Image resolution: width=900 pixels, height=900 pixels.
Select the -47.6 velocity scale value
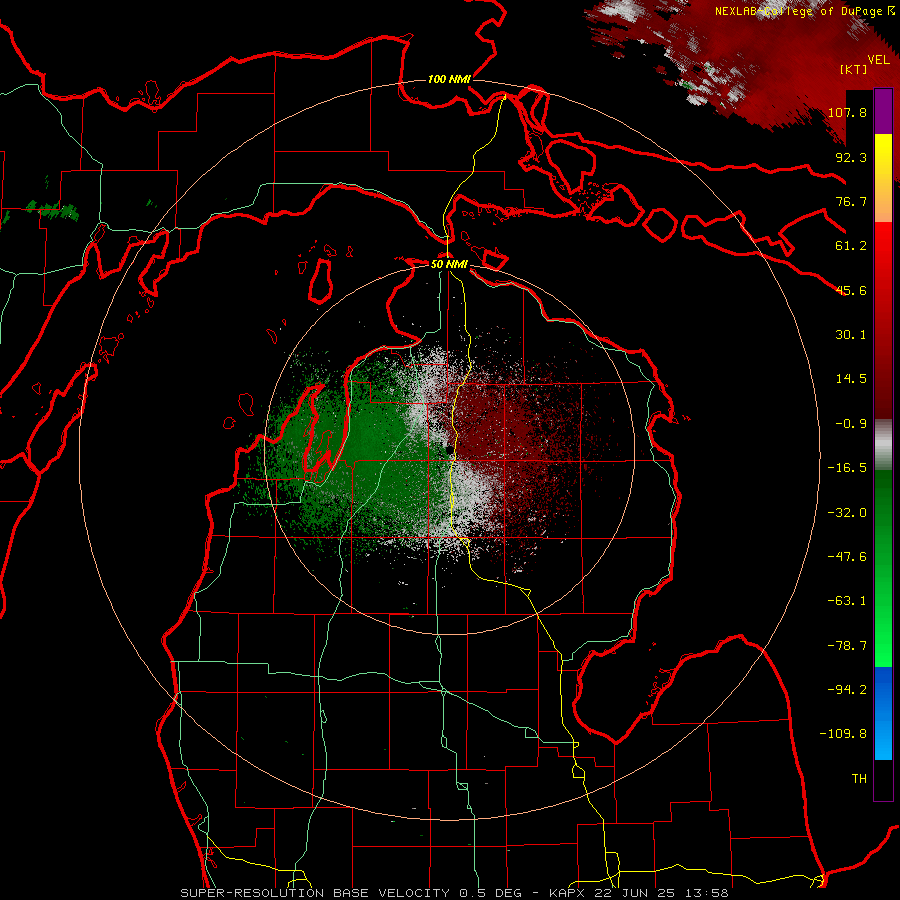click(847, 557)
